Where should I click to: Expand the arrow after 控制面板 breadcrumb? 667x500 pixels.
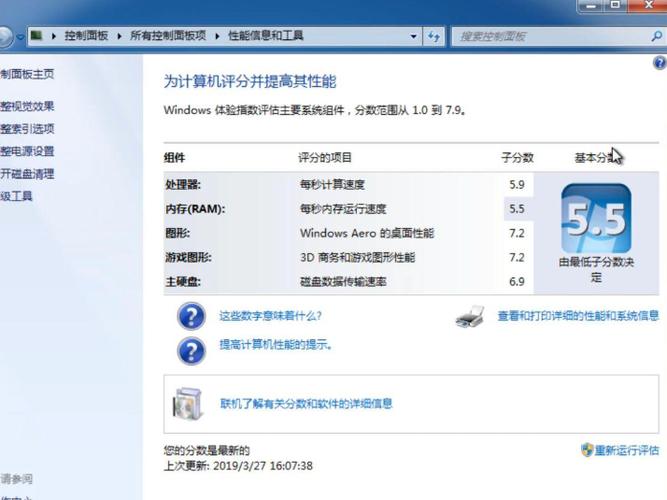[119, 36]
